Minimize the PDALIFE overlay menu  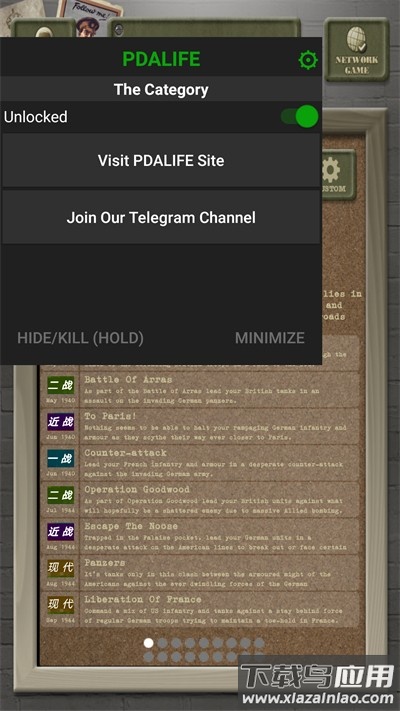270,338
